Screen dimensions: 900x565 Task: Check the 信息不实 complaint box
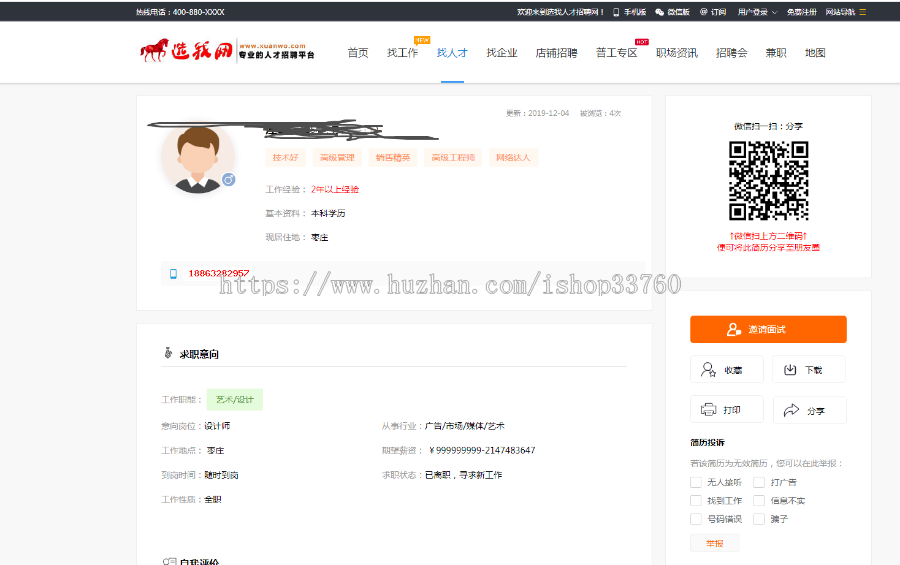[x=759, y=501]
